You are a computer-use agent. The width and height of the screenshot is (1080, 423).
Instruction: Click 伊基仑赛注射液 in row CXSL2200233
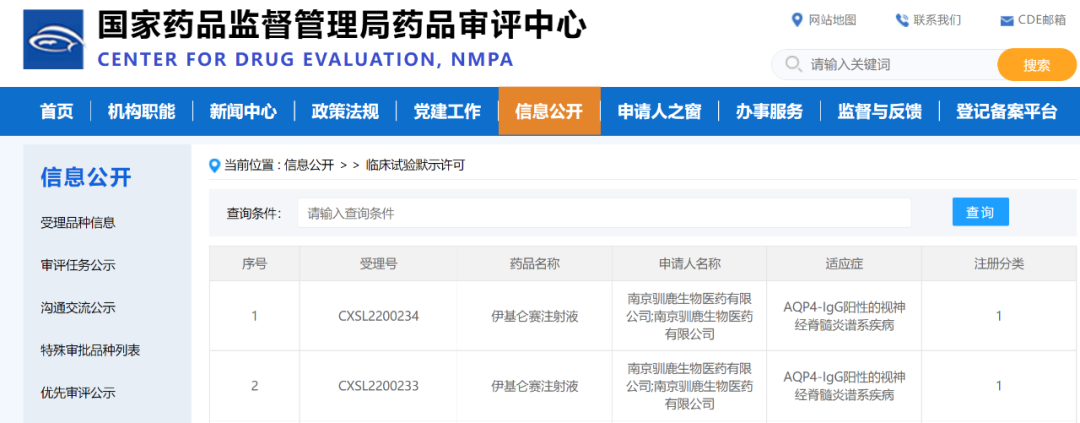[534, 386]
